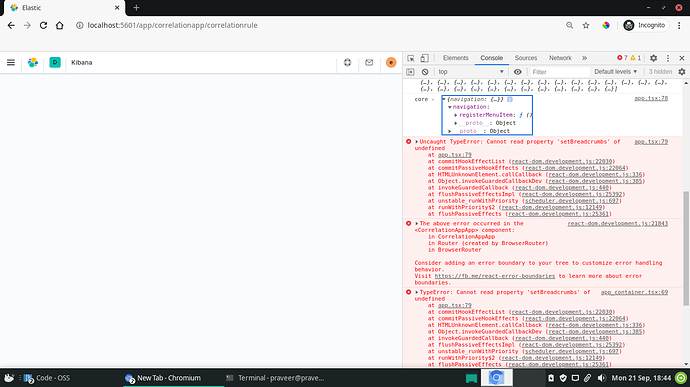The image size is (690, 387).
Task: Open the Chromium three-dot menu
Action: click(x=679, y=26)
